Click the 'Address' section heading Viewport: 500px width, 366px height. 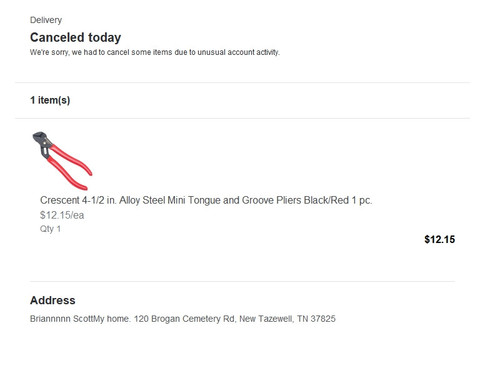pyautogui.click(x=53, y=300)
